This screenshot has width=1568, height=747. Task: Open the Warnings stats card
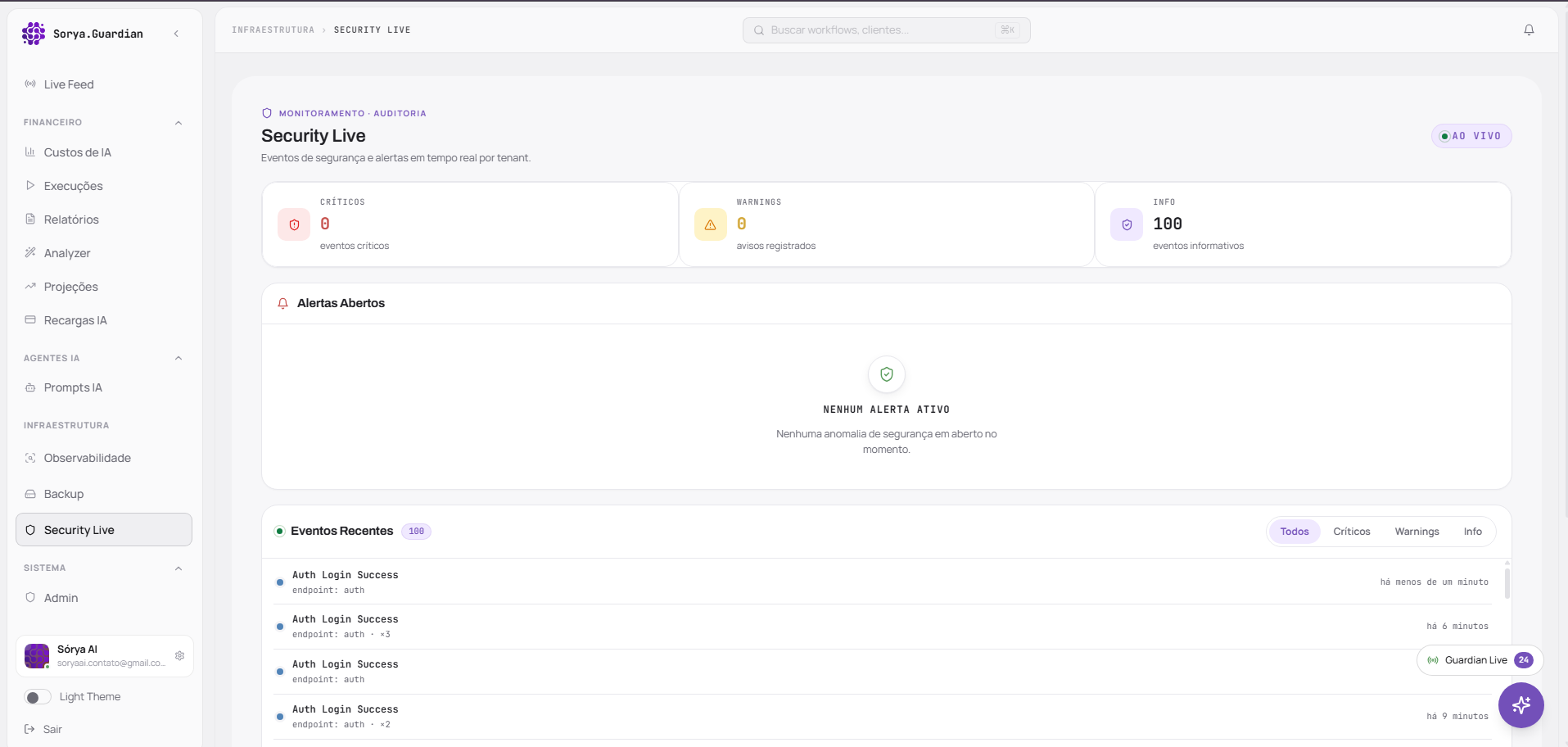pos(886,224)
